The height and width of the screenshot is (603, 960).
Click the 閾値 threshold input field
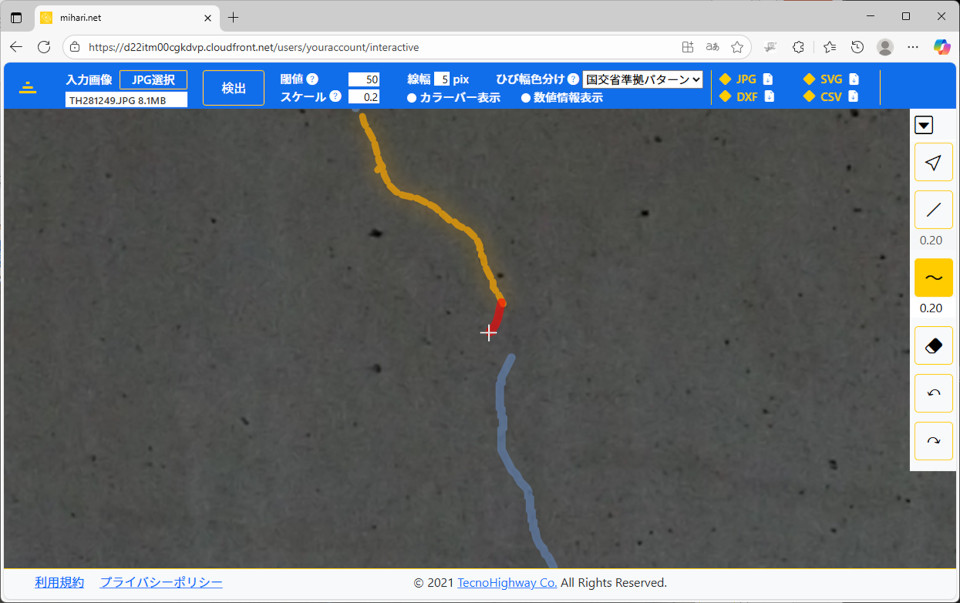point(363,79)
